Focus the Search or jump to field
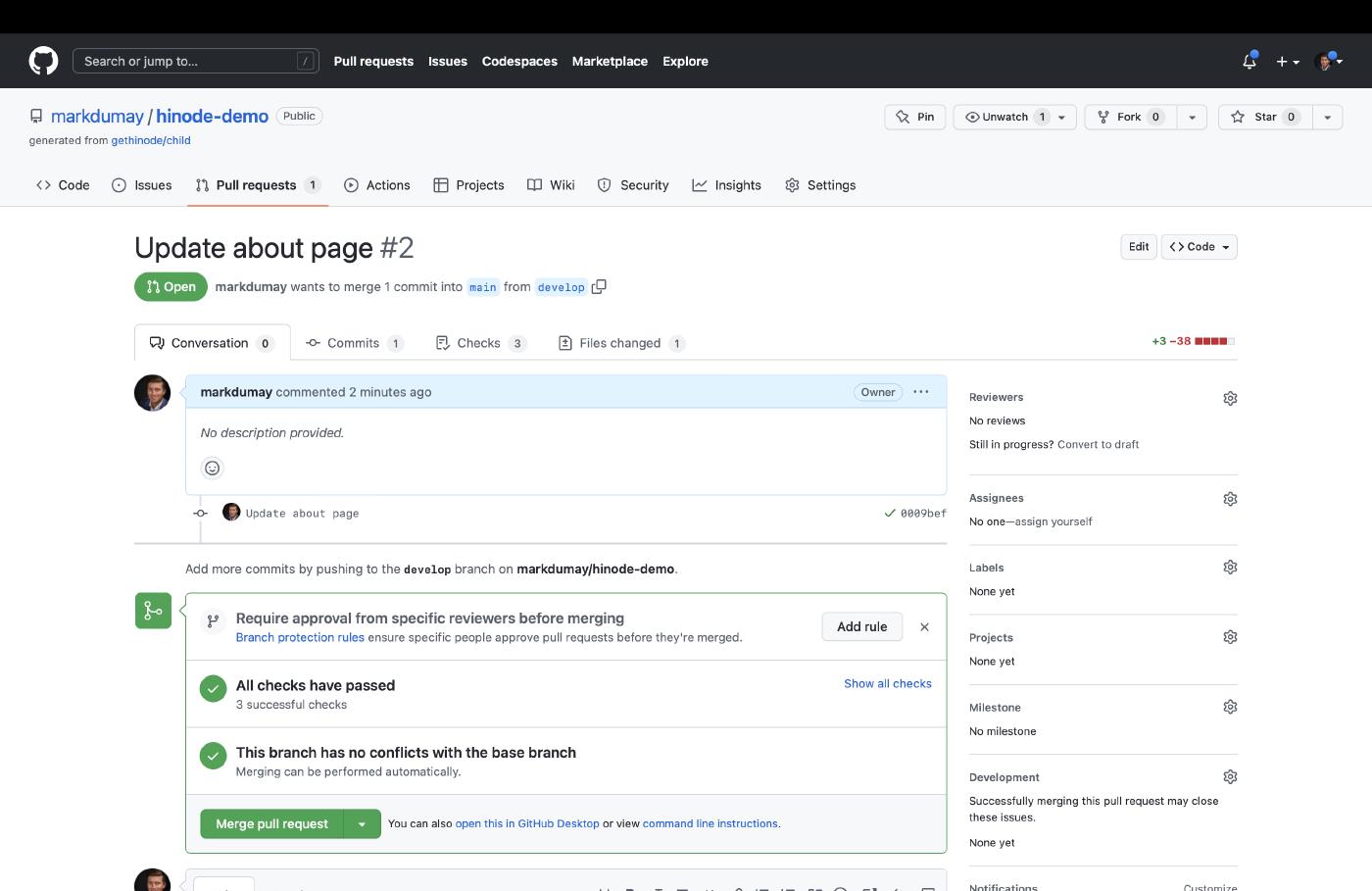This screenshot has width=1372, height=891. (x=196, y=61)
